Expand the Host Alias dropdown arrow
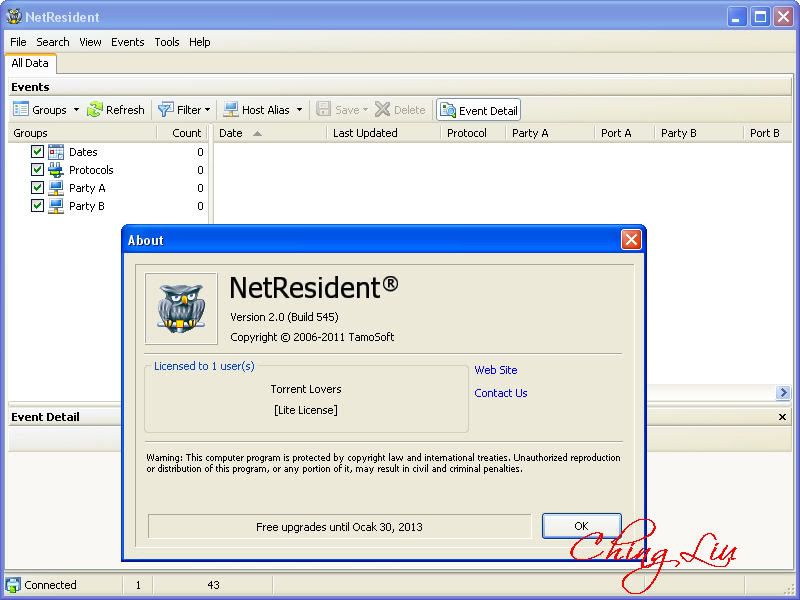The image size is (800, 600). tap(299, 110)
